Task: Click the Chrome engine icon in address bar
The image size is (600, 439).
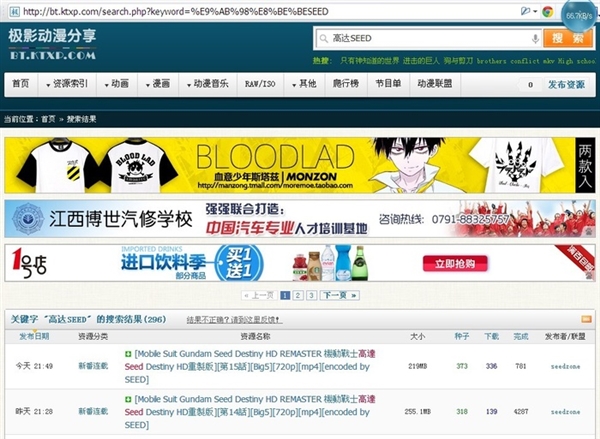Action: click(x=548, y=12)
